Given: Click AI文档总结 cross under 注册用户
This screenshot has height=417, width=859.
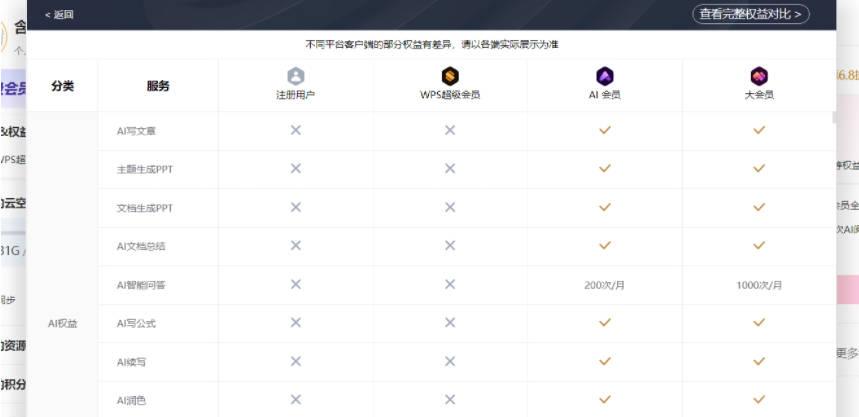Looking at the screenshot, I should (295, 245).
